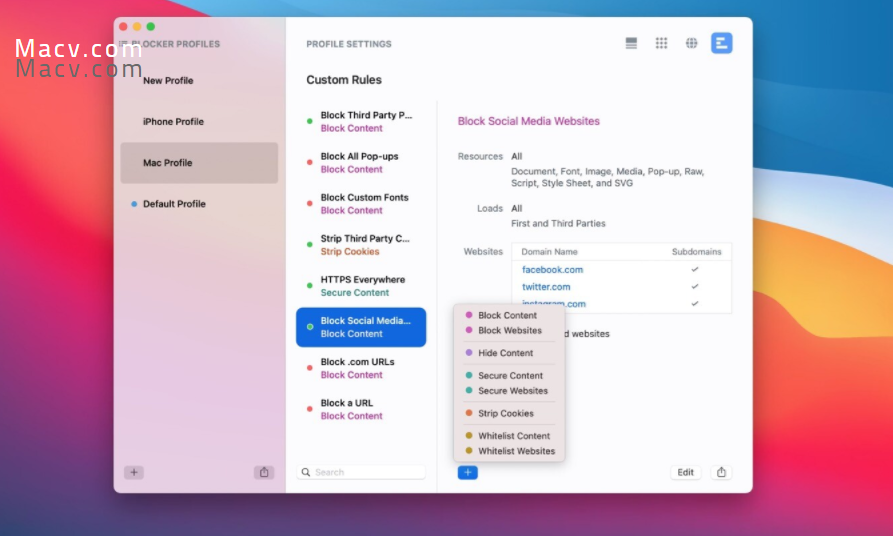
Task: Select Block All Pop-ups rule
Action: point(361,162)
